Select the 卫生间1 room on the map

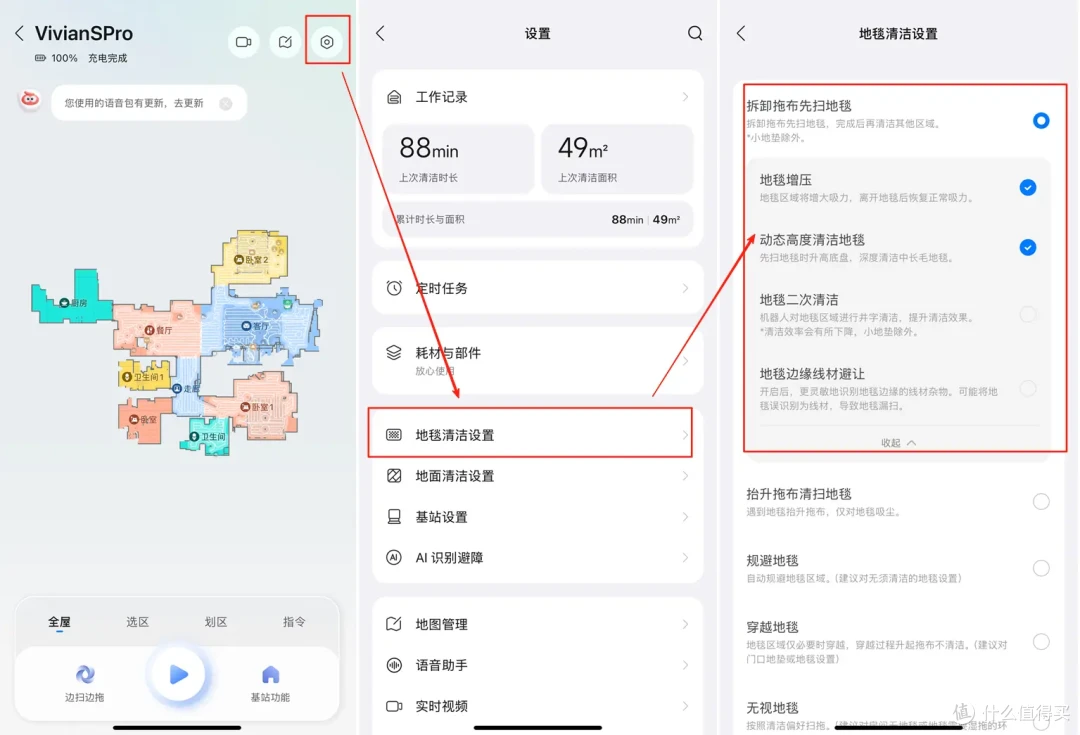(x=143, y=377)
